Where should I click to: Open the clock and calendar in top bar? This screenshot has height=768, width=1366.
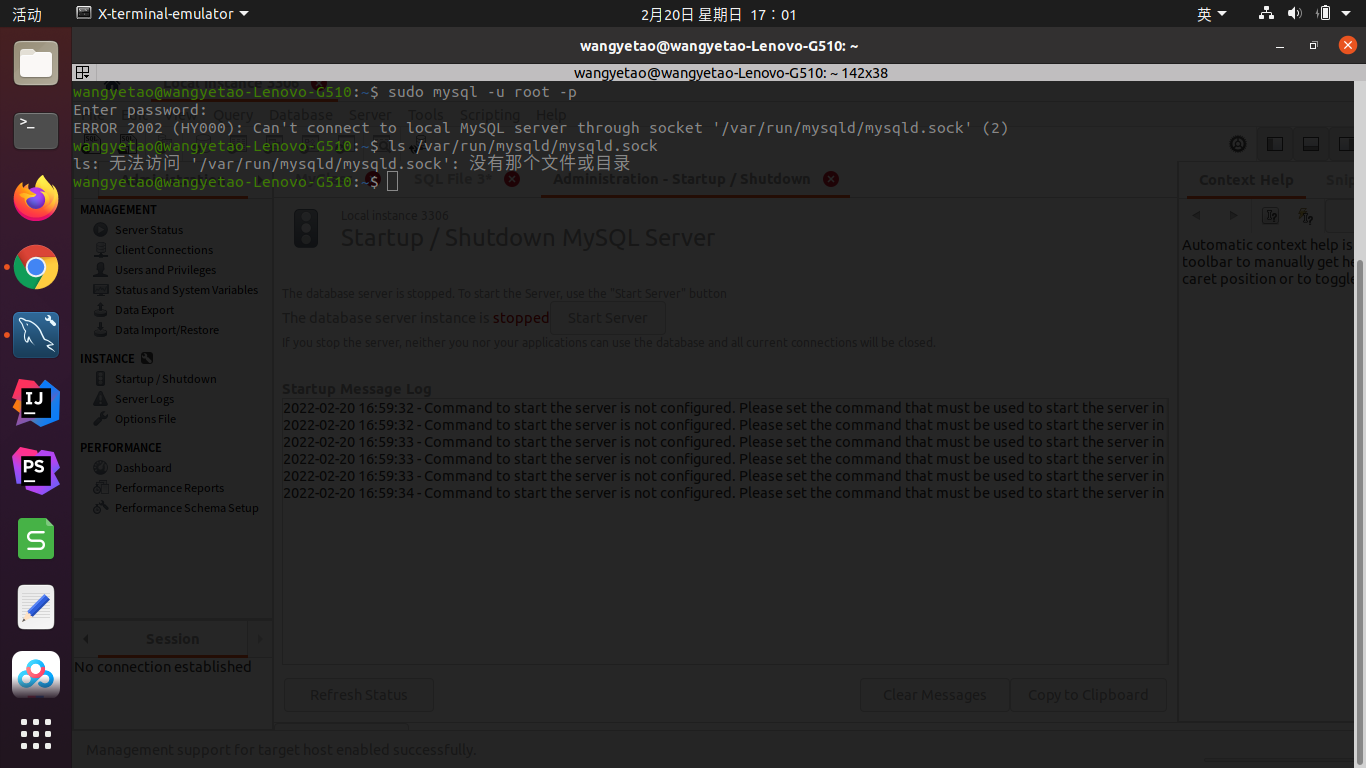(x=718, y=14)
